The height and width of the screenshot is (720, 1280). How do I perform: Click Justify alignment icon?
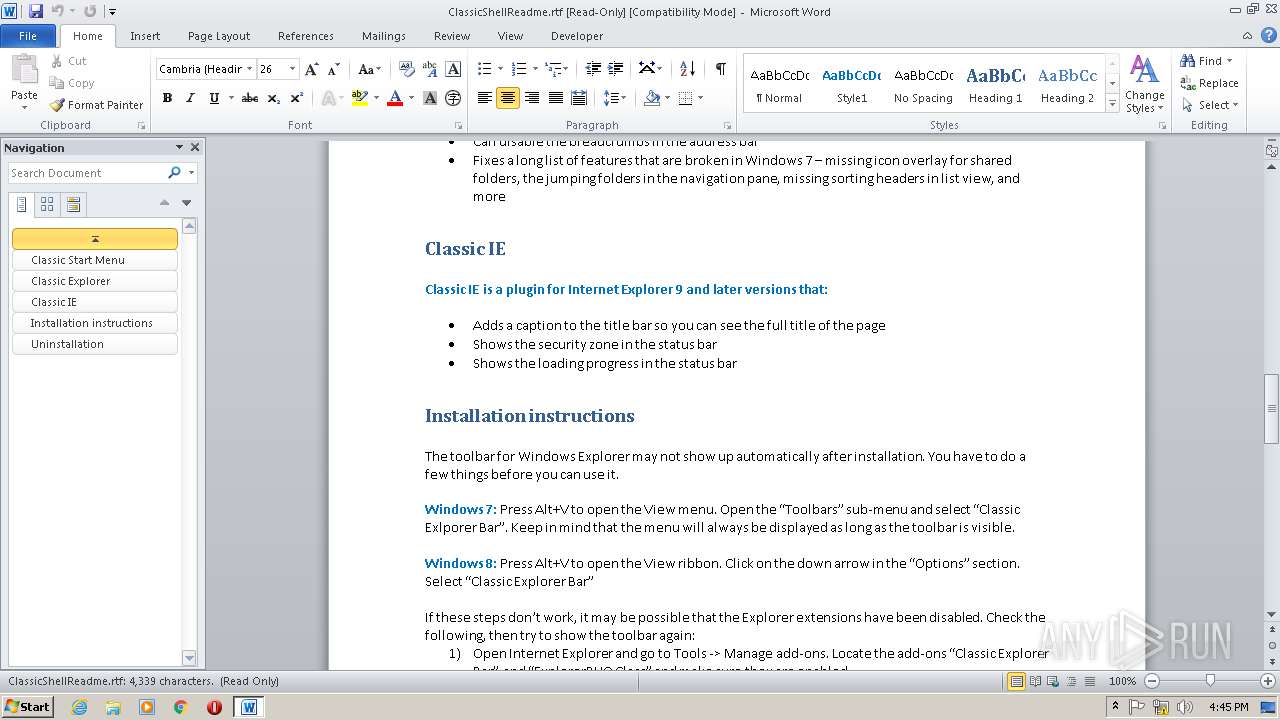coord(556,98)
